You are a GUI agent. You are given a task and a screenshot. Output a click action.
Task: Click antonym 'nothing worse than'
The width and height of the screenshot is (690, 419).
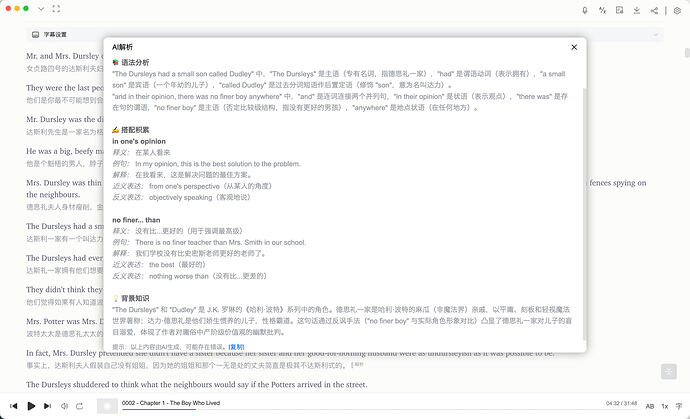tap(179, 276)
